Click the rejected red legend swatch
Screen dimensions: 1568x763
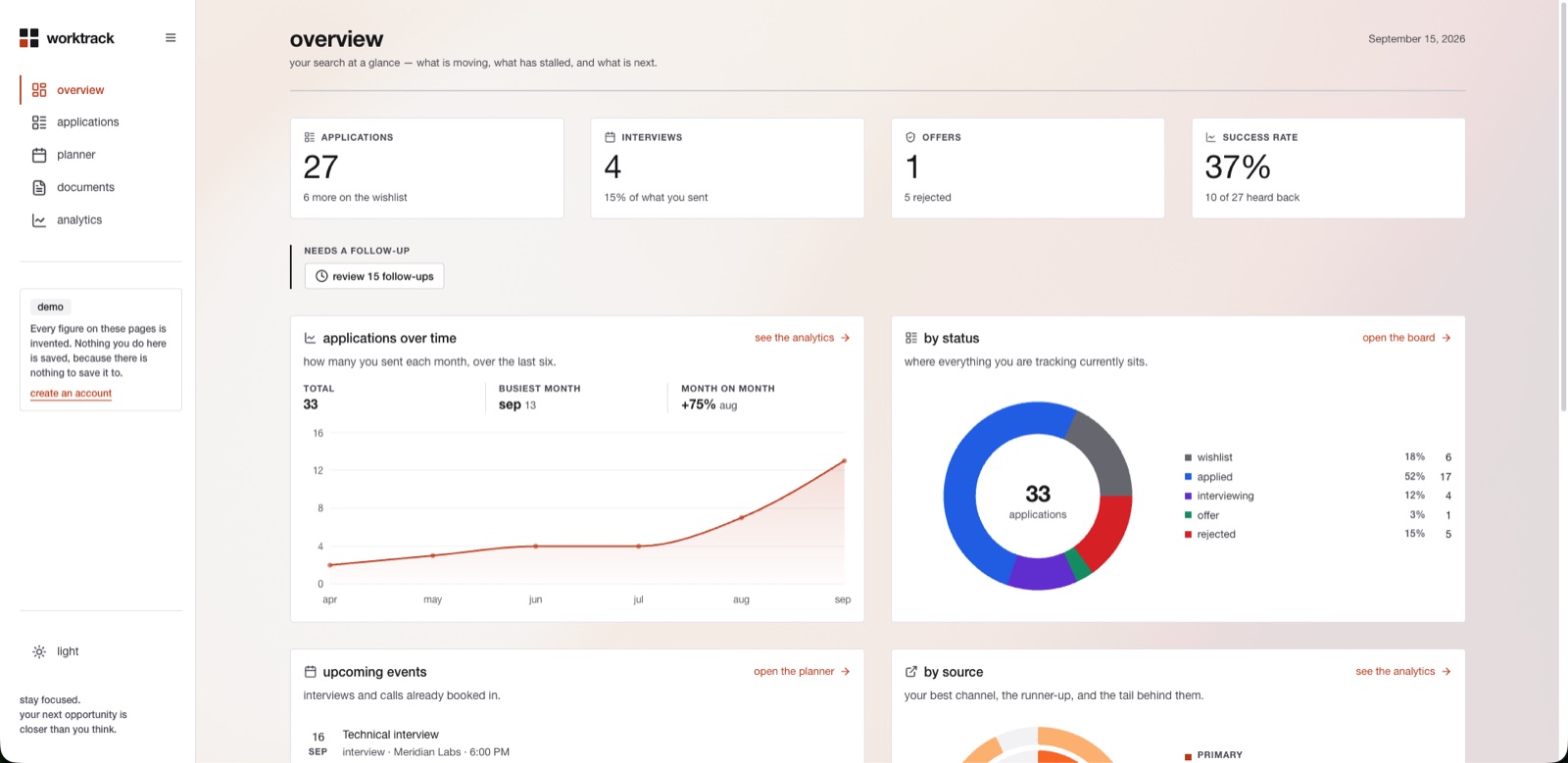(x=1189, y=535)
